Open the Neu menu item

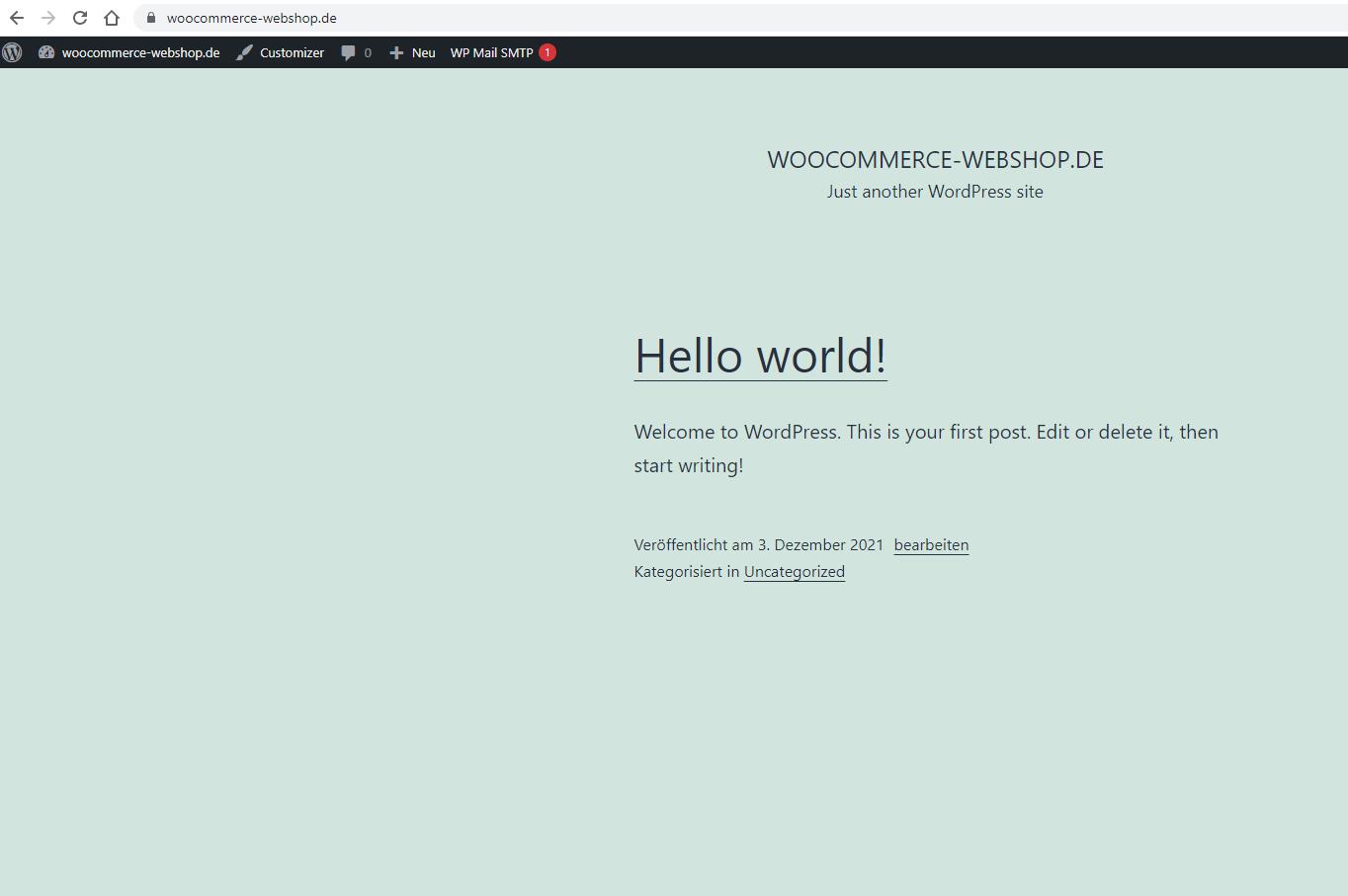(x=423, y=53)
